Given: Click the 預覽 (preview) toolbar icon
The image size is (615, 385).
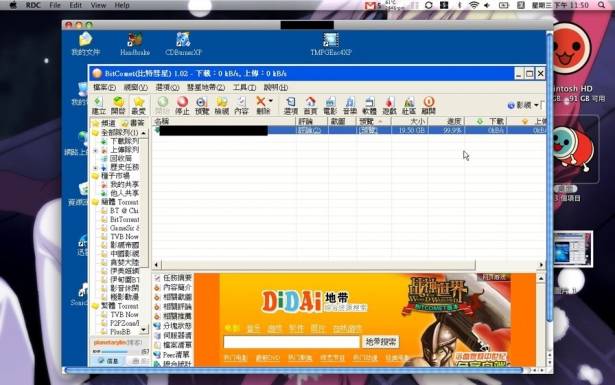Looking at the screenshot, I should [x=202, y=105].
